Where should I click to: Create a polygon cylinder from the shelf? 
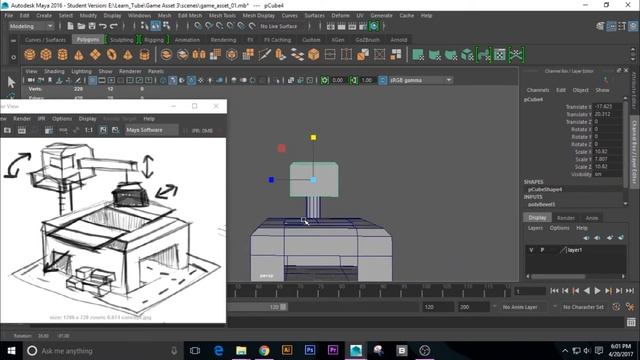[62, 55]
